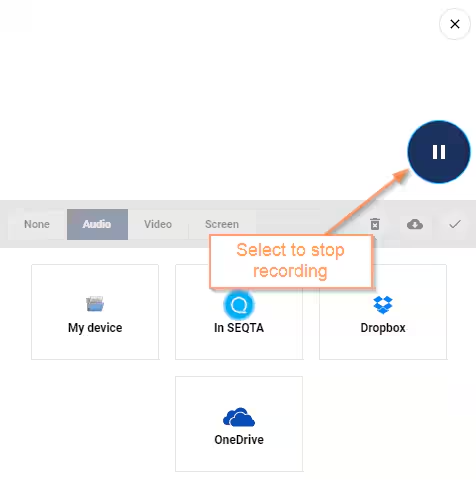Open the In SEQTA file source
The image size is (476, 485).
[x=239, y=312]
